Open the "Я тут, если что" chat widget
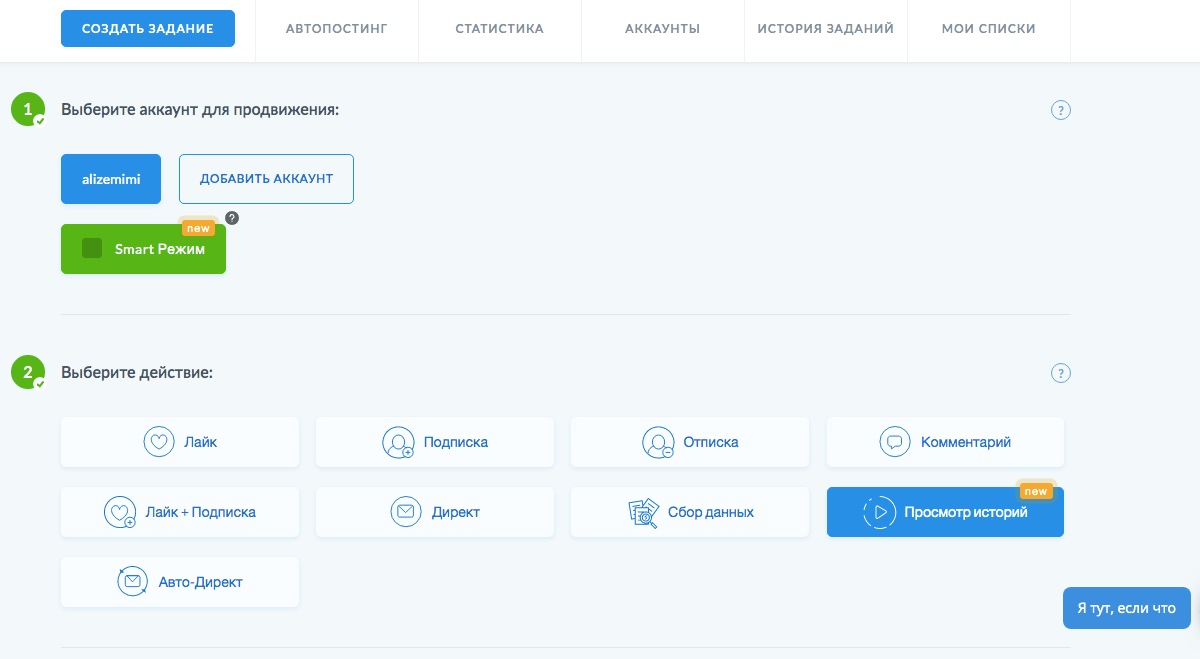Screen dimensions: 1200x659 tap(1126, 608)
